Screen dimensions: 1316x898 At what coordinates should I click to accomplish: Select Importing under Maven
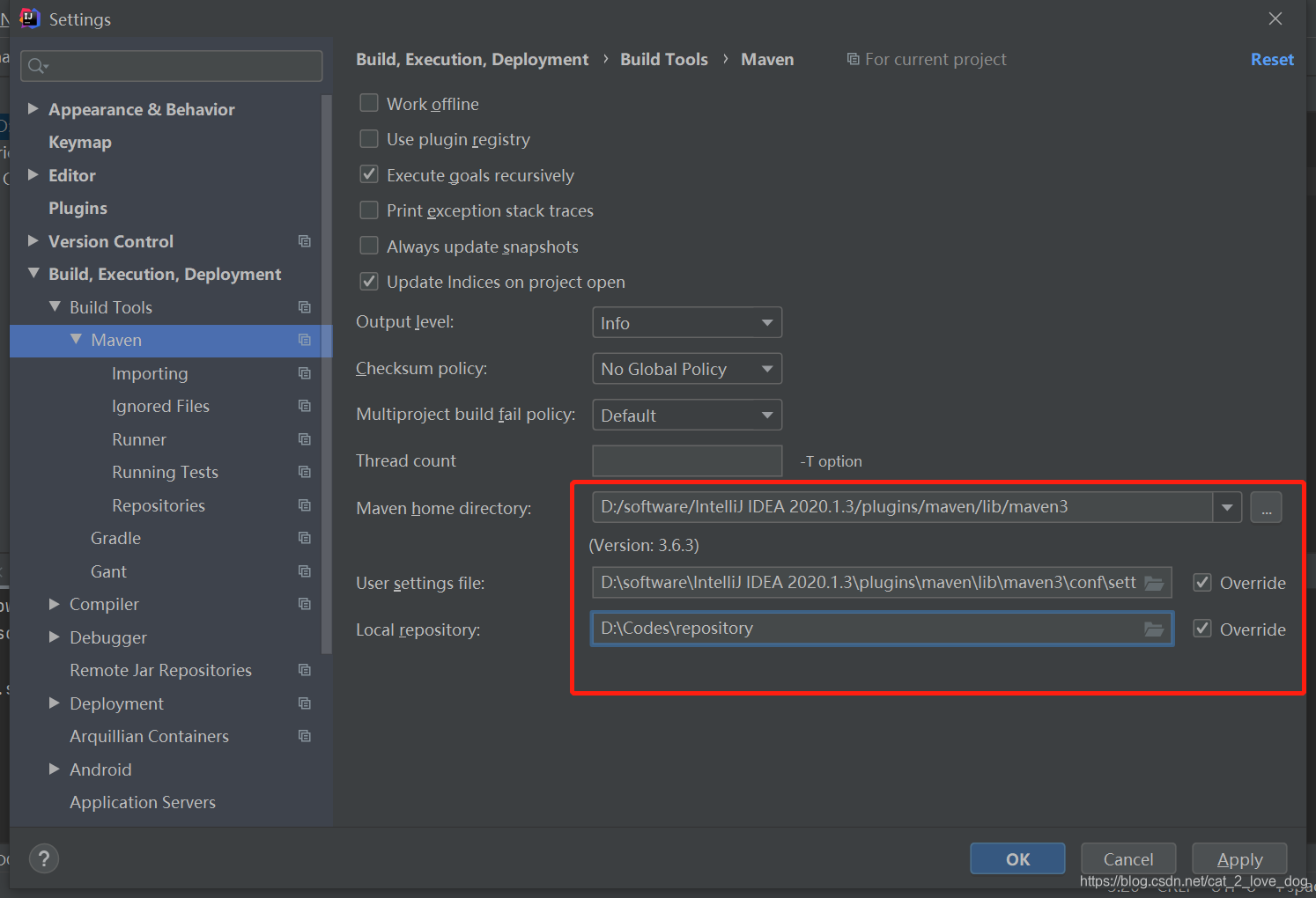150,373
